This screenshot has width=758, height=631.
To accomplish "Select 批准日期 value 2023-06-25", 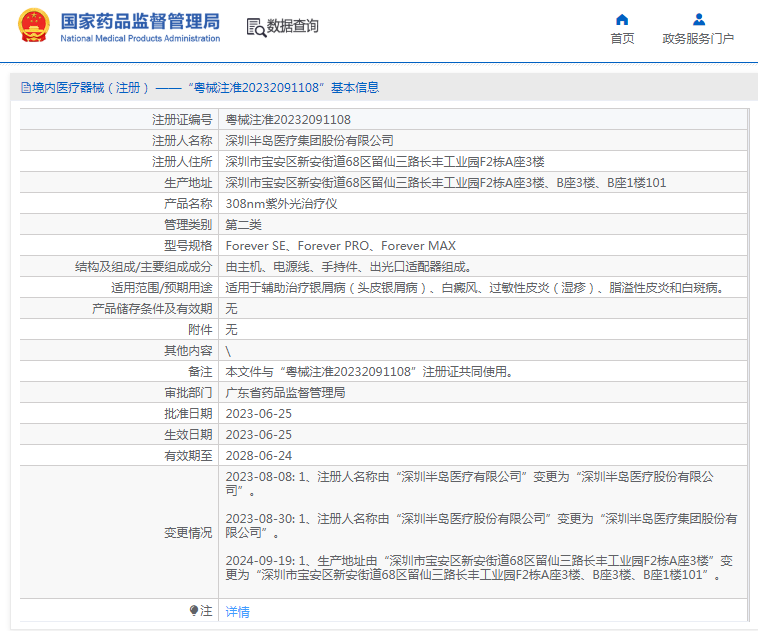I will pyautogui.click(x=259, y=414).
